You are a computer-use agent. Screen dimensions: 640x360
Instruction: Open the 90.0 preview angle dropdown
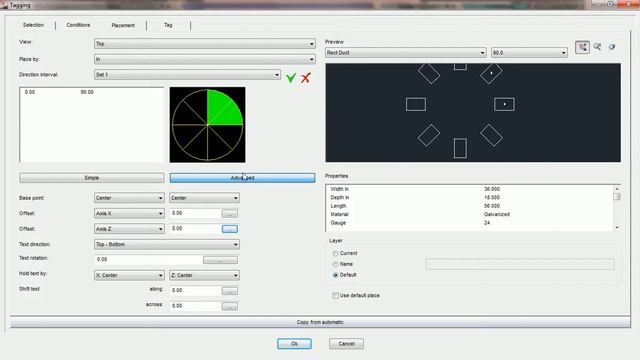(x=529, y=53)
